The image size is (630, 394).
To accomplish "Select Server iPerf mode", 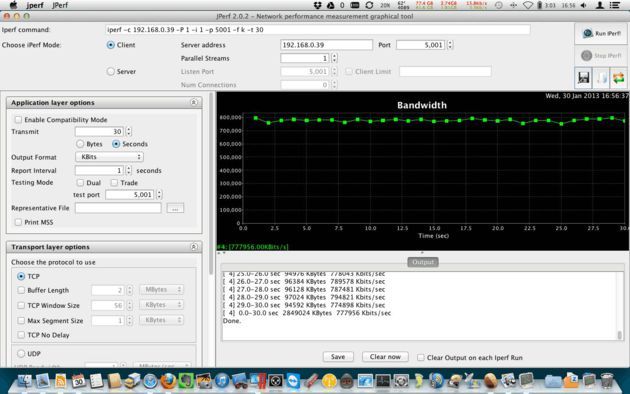I will click(110, 71).
